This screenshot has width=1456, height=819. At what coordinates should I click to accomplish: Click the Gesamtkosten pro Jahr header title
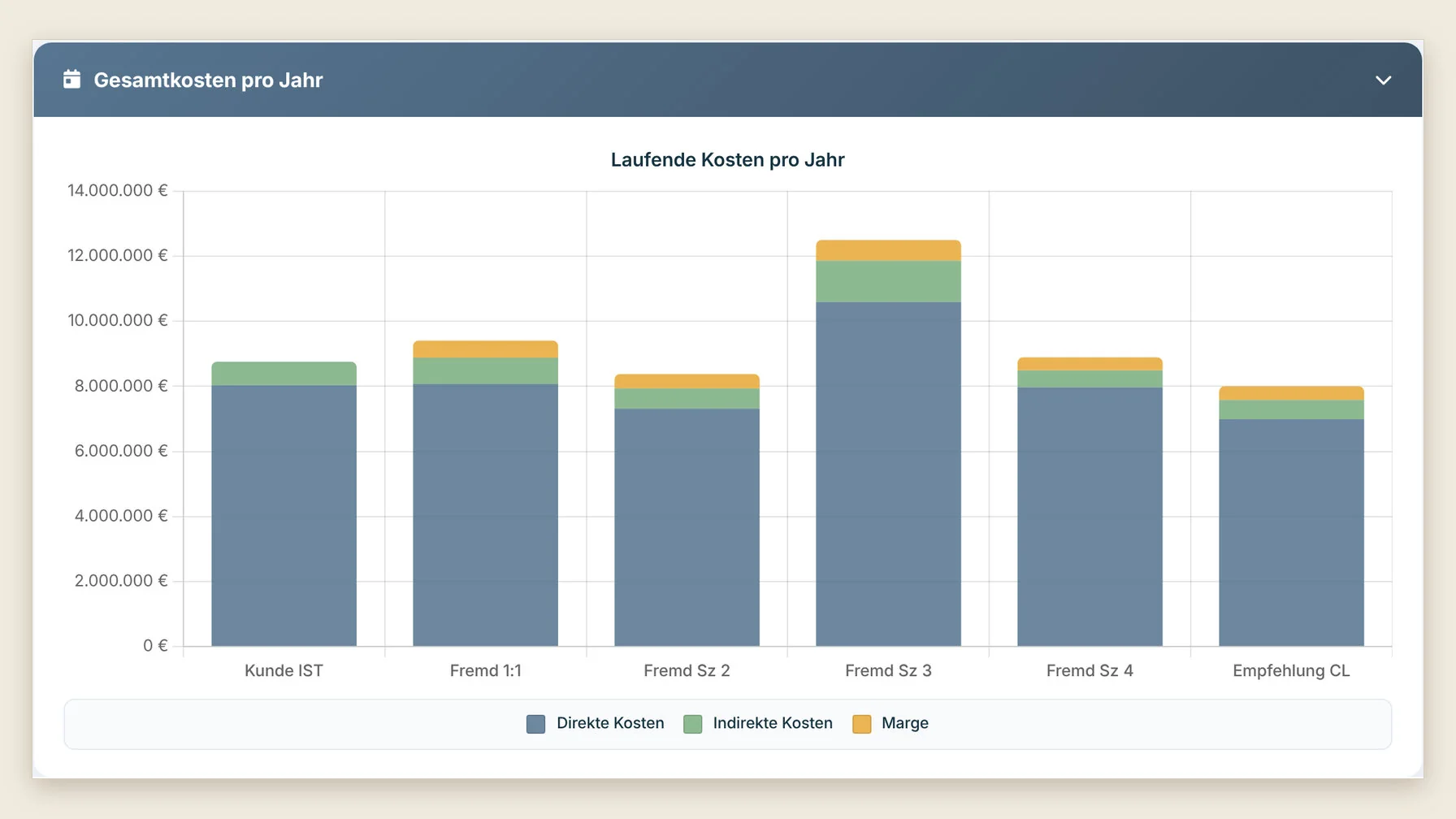(x=208, y=80)
